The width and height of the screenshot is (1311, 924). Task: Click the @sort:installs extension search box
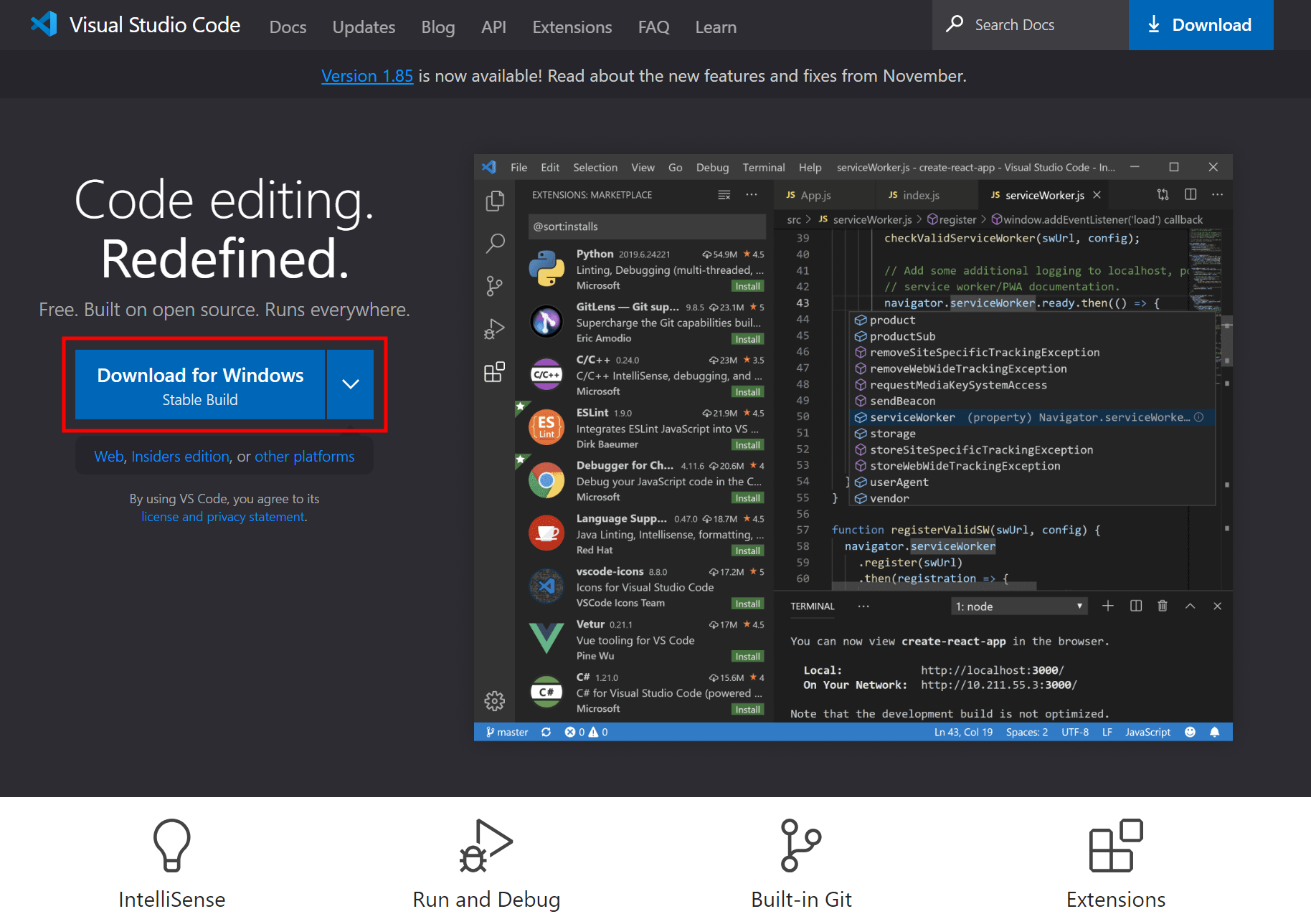647,227
